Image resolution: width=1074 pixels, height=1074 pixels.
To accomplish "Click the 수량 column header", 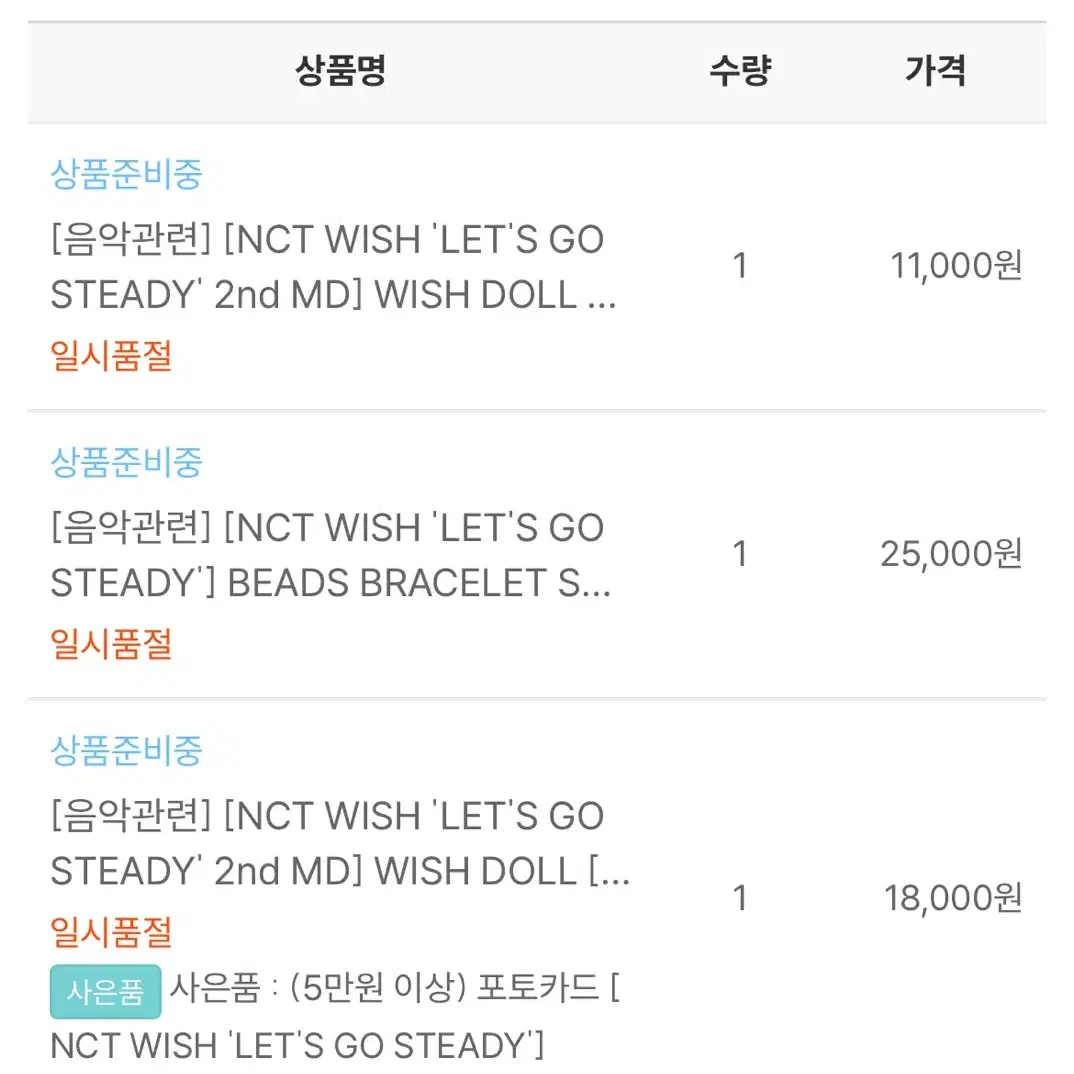I will pos(740,71).
